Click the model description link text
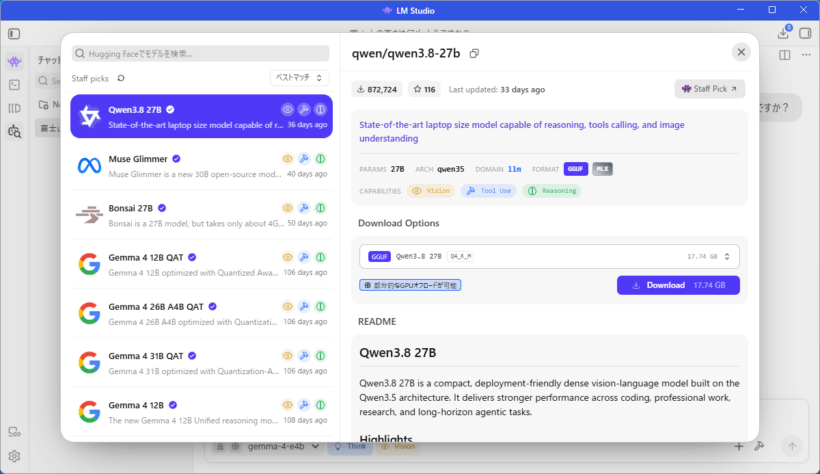Viewport: 820px width, 474px height. 521,131
